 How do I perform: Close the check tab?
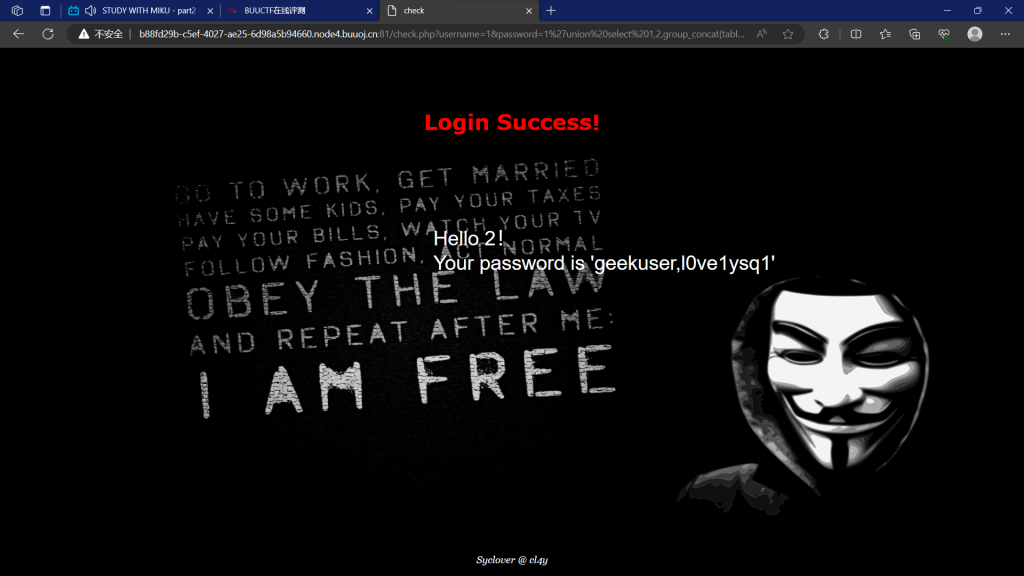click(529, 10)
